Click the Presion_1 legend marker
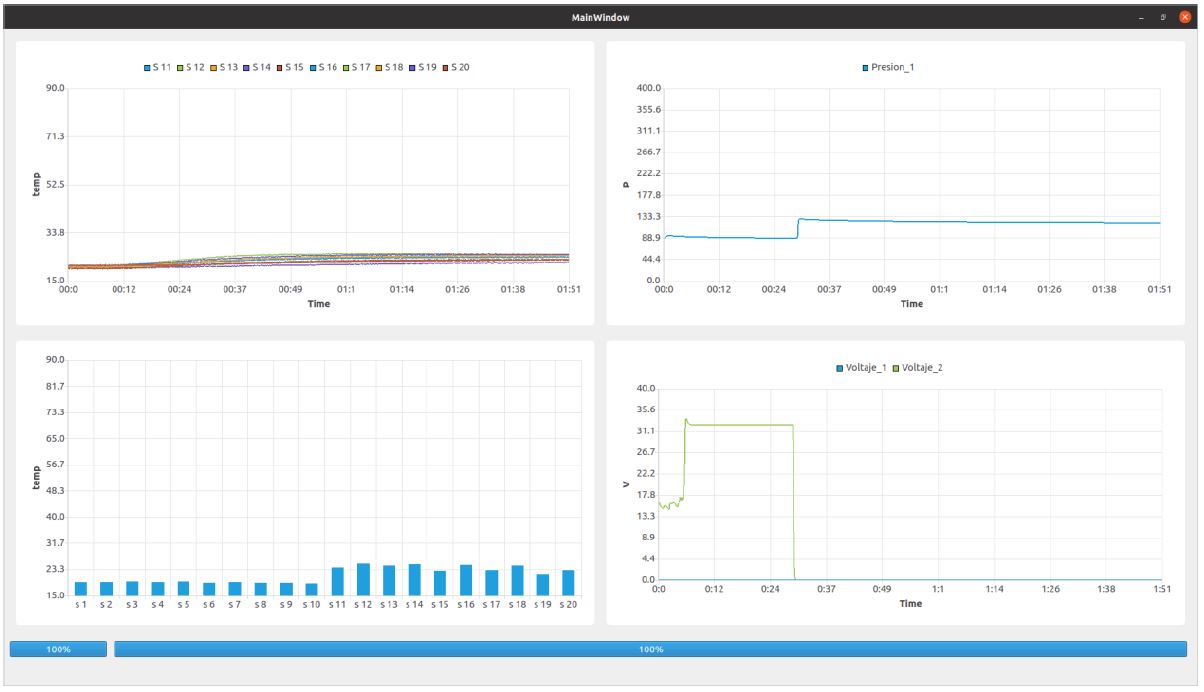The width and height of the screenshot is (1204, 692). point(866,68)
